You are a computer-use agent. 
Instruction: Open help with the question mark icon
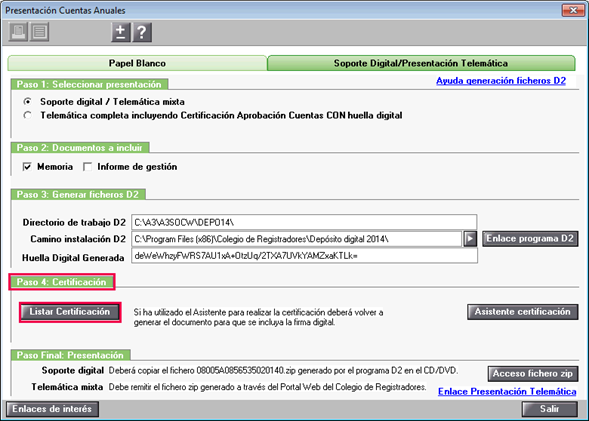pyautogui.click(x=142, y=32)
